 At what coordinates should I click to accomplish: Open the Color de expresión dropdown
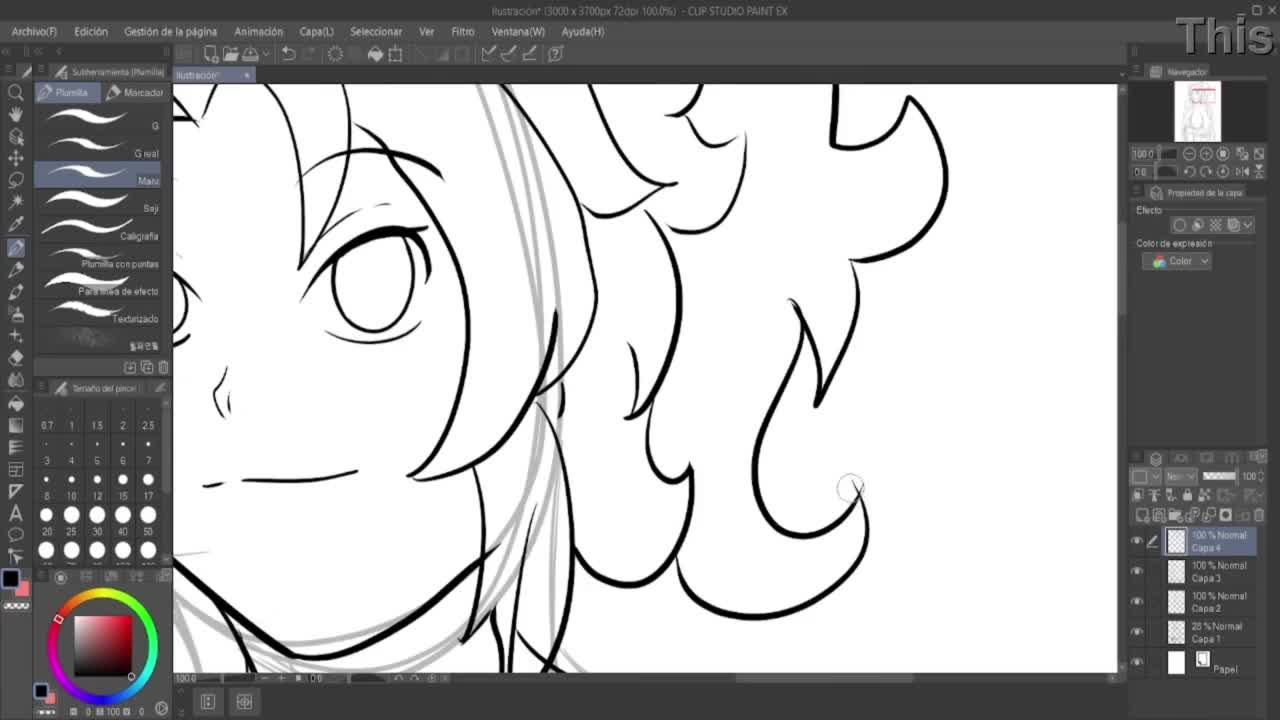pyautogui.click(x=1177, y=261)
